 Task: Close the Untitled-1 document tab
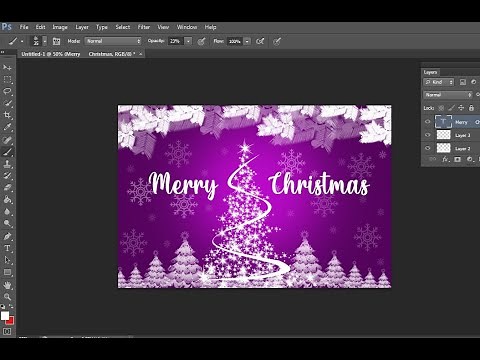click(141, 54)
